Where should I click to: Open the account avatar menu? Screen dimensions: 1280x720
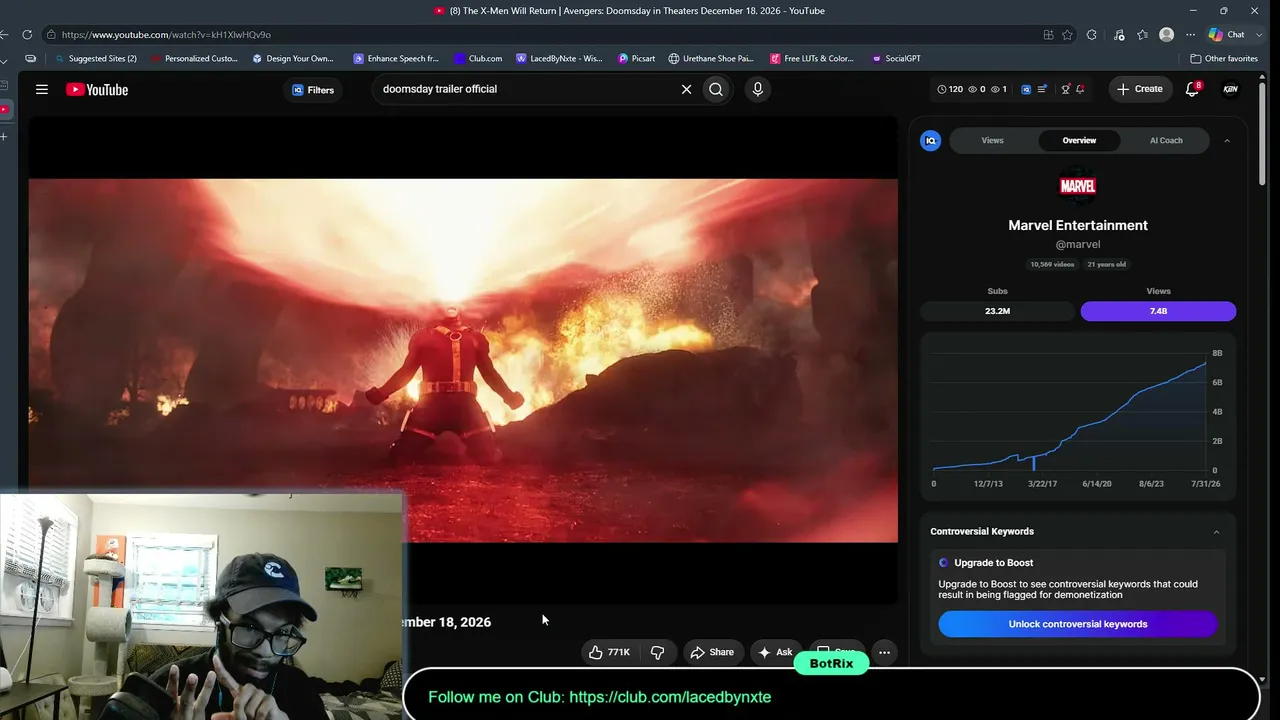click(1231, 89)
